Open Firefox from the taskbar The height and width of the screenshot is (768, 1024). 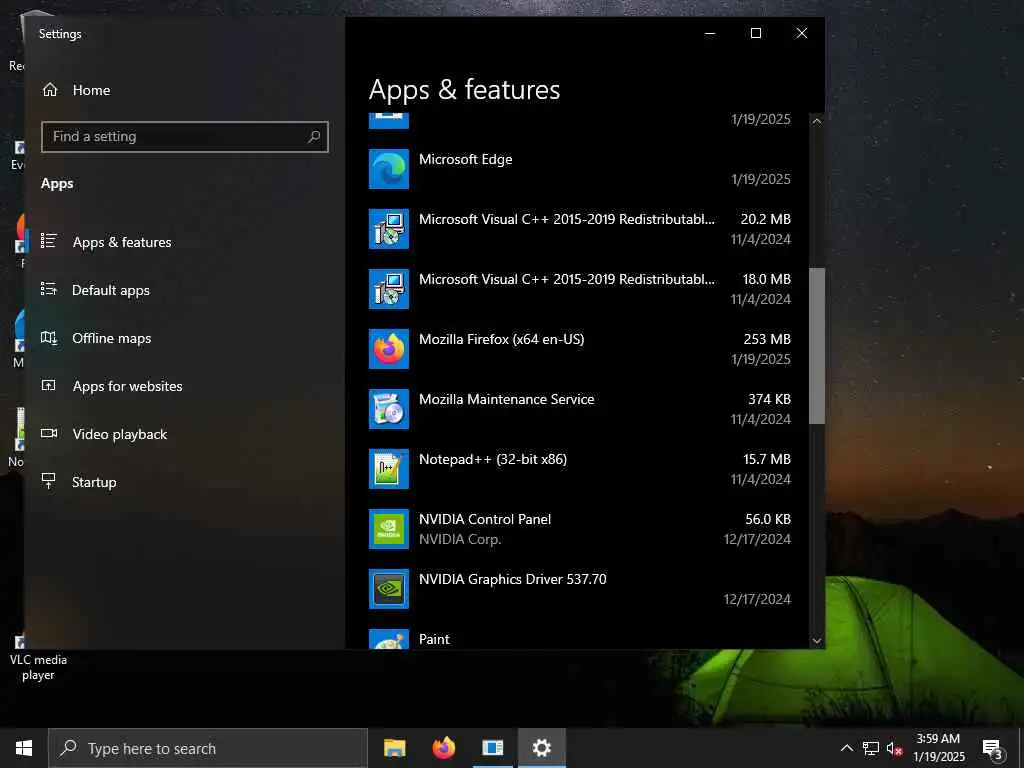(444, 748)
